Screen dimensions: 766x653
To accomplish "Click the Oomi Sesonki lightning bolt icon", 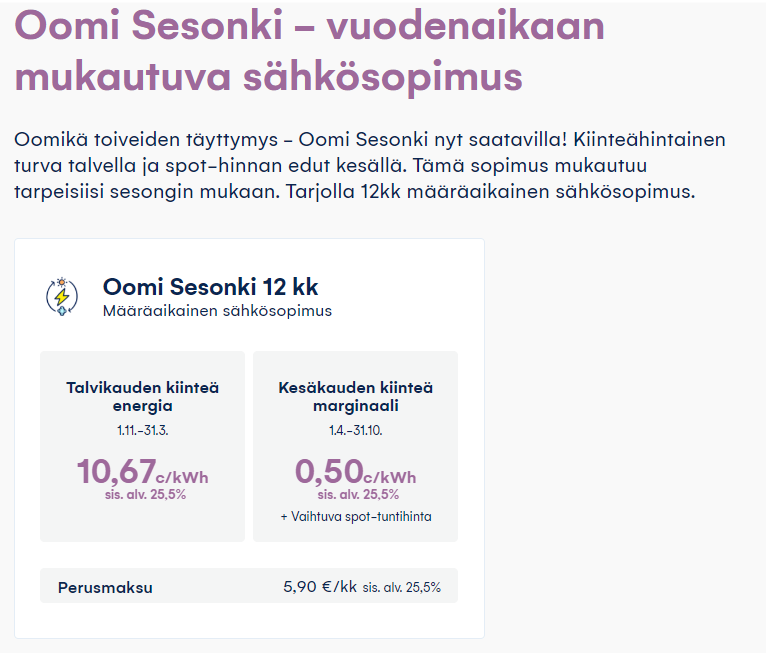I will coord(62,296).
